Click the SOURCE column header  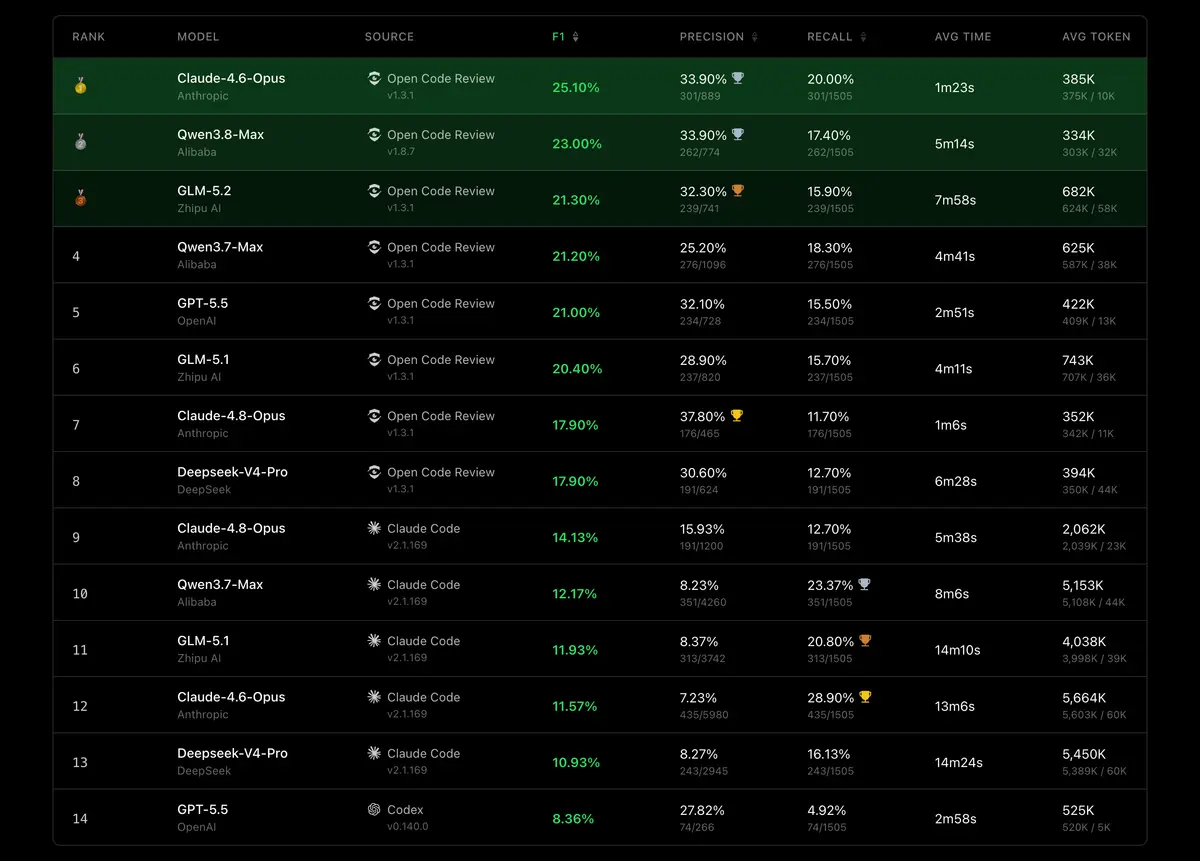pyautogui.click(x=389, y=37)
